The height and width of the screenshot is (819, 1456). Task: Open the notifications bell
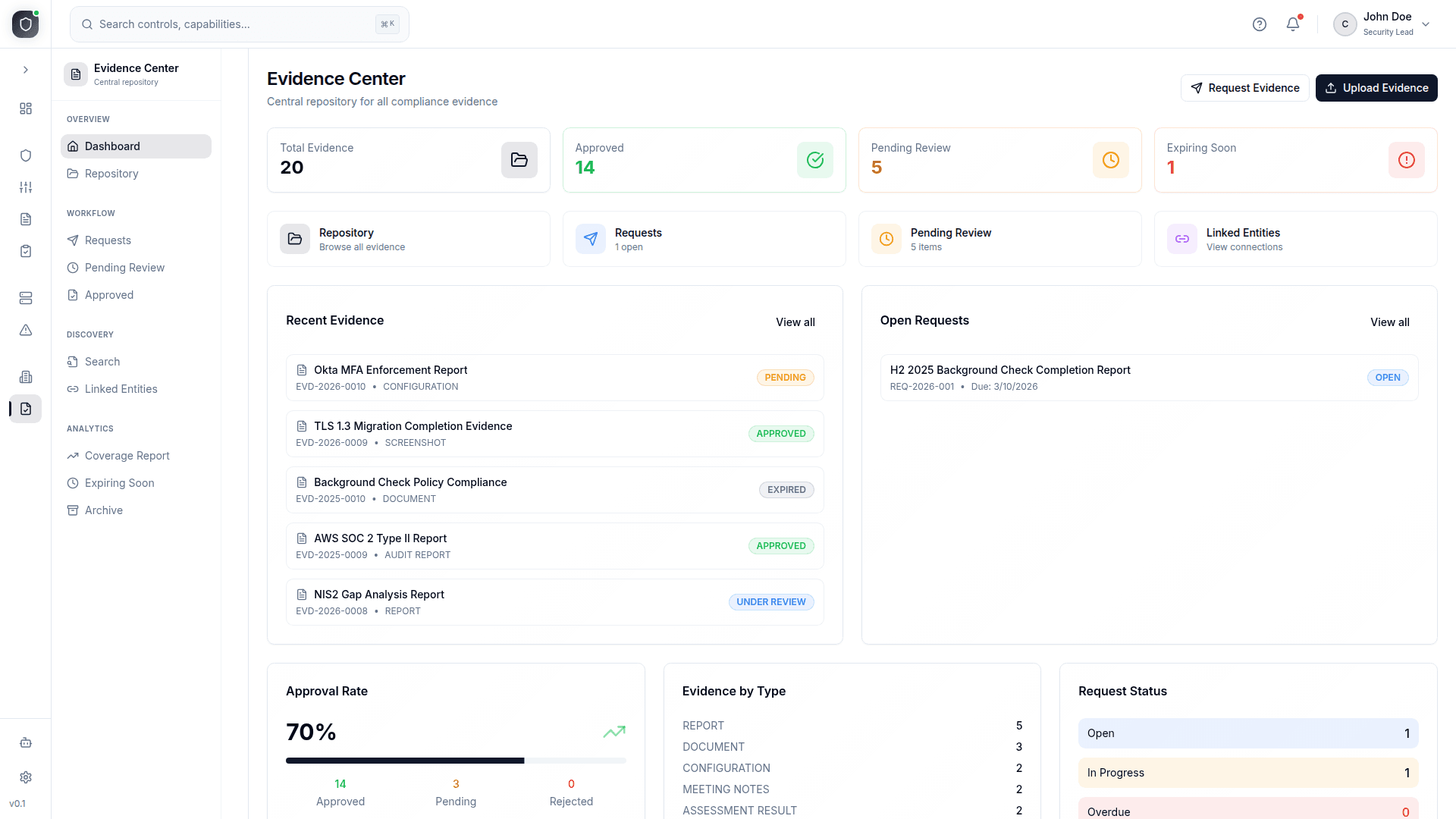pyautogui.click(x=1293, y=24)
